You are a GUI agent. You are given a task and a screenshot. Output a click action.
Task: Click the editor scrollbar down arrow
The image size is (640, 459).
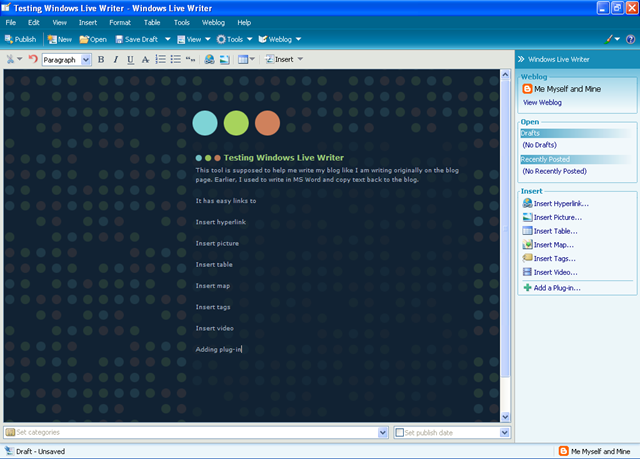[x=505, y=417]
